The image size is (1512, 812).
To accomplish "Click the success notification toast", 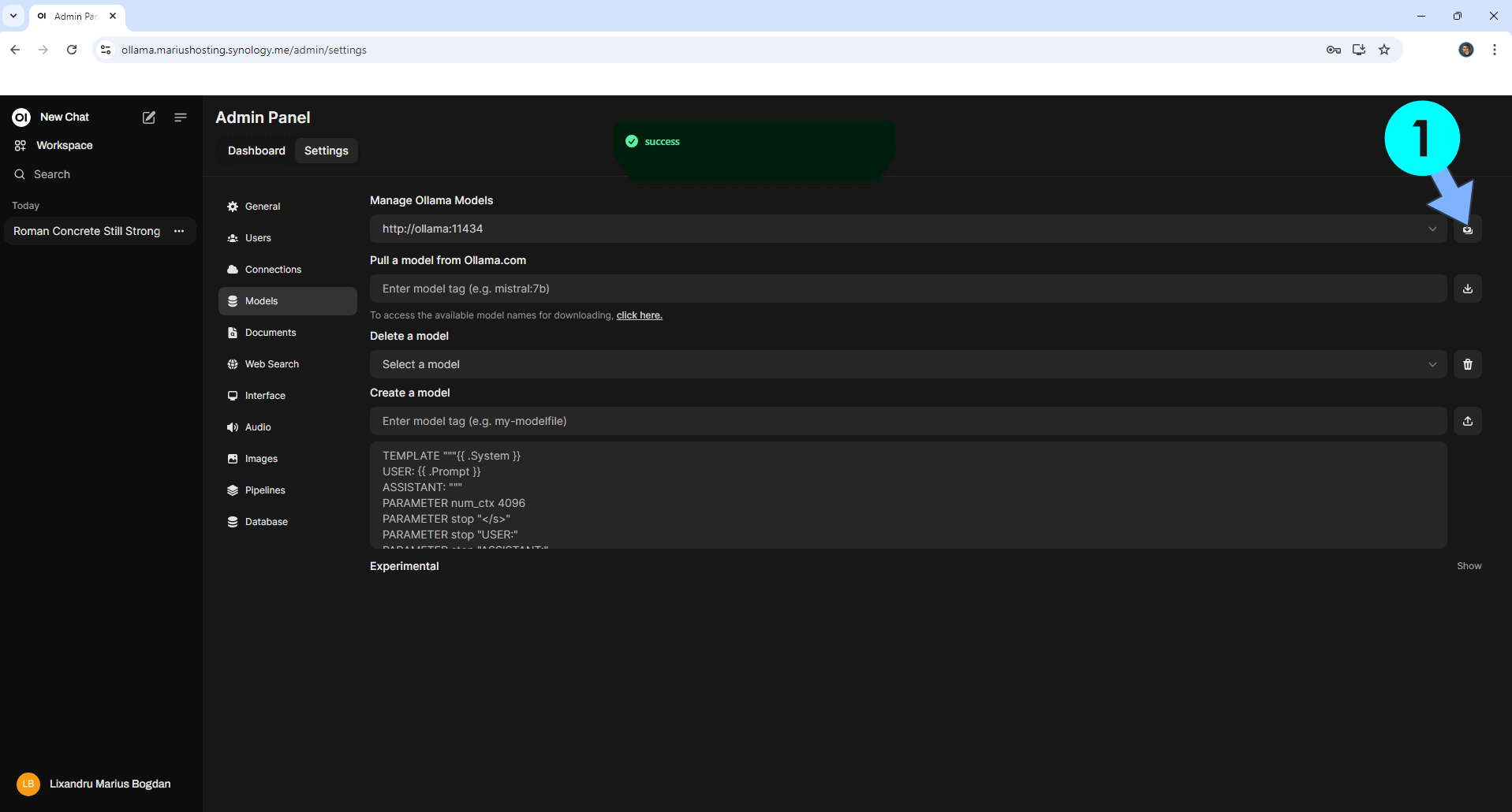I will (754, 143).
